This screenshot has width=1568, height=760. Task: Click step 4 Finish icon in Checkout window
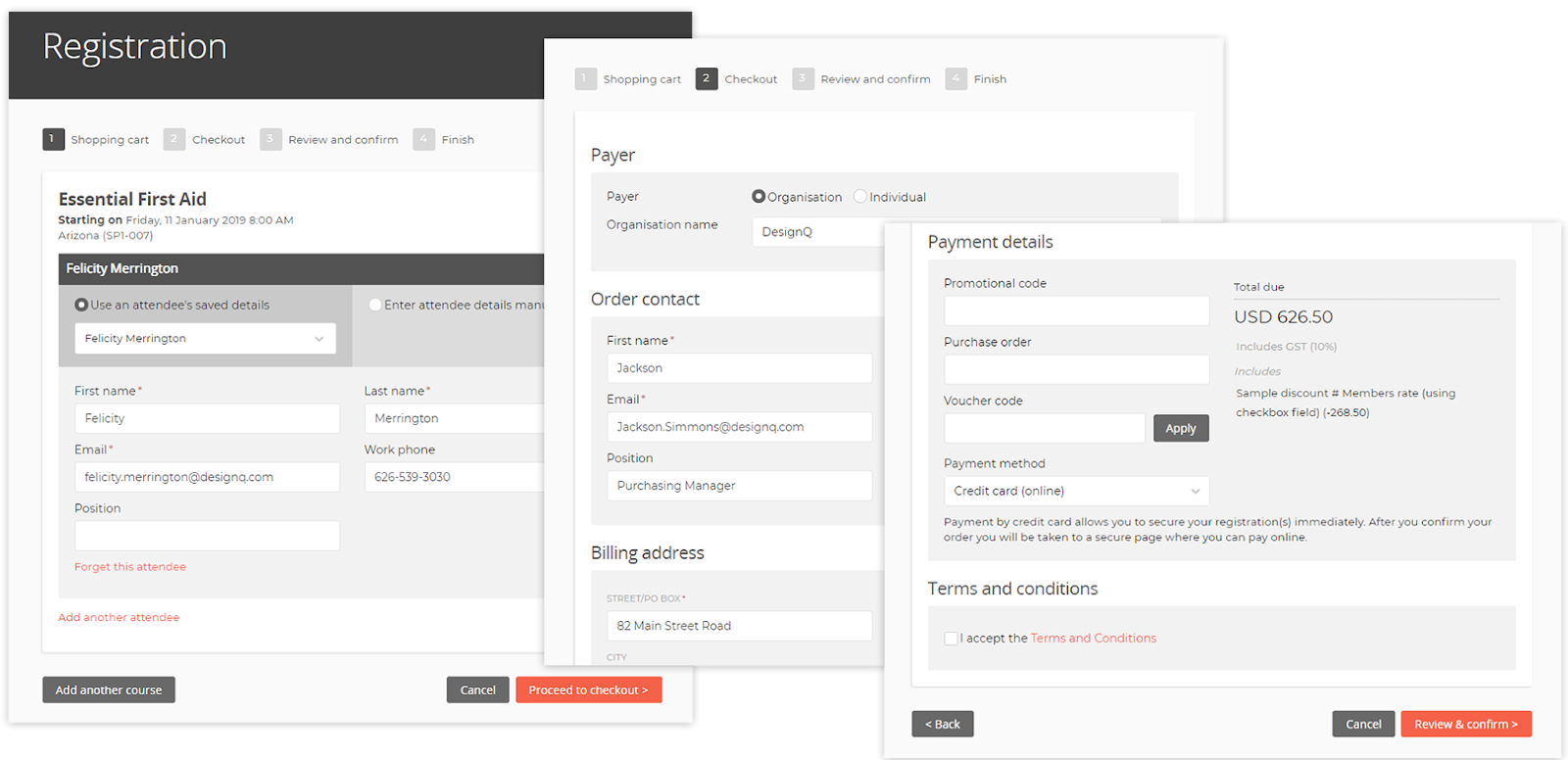coord(955,78)
